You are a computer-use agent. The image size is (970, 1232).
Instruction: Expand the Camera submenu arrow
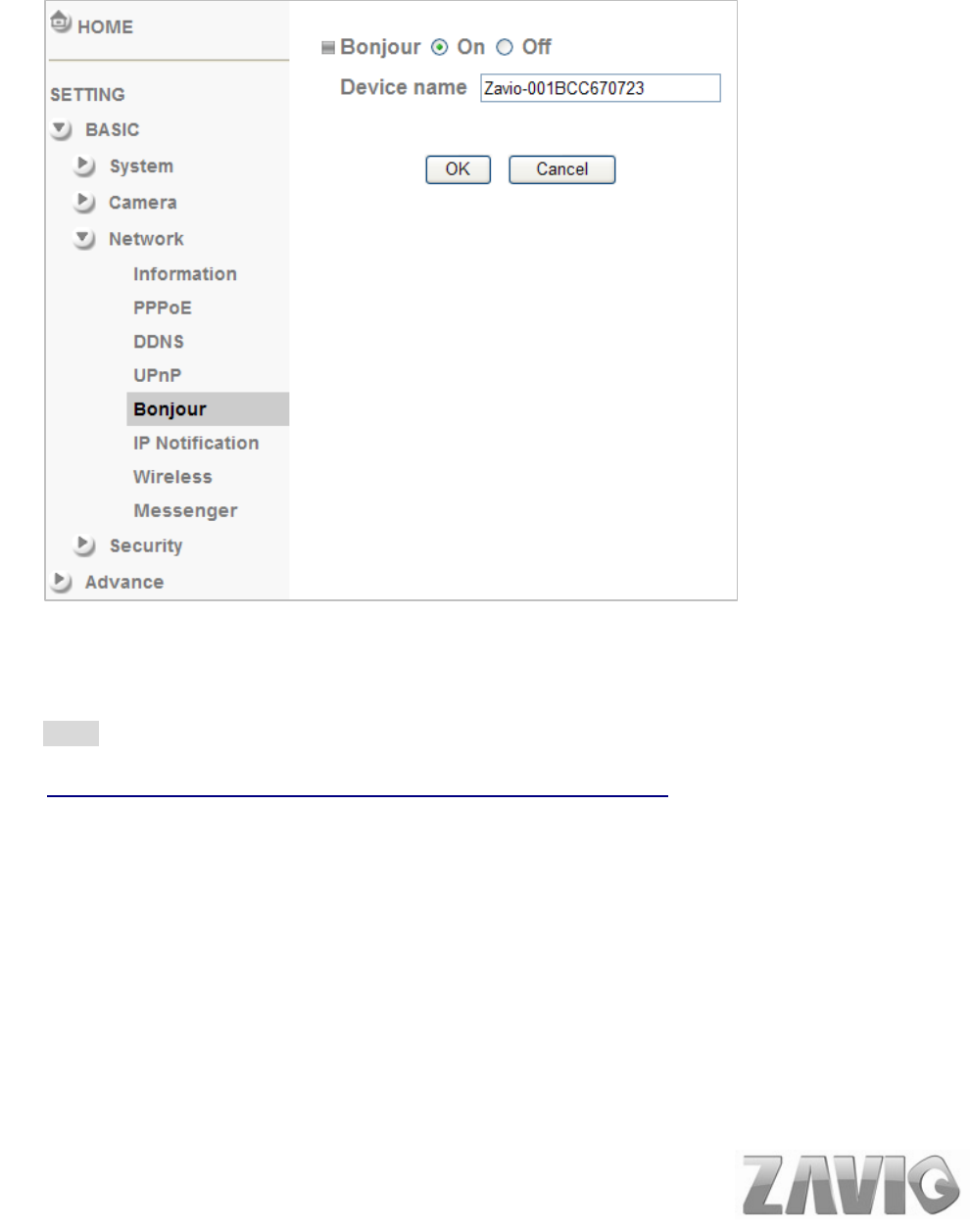(85, 203)
